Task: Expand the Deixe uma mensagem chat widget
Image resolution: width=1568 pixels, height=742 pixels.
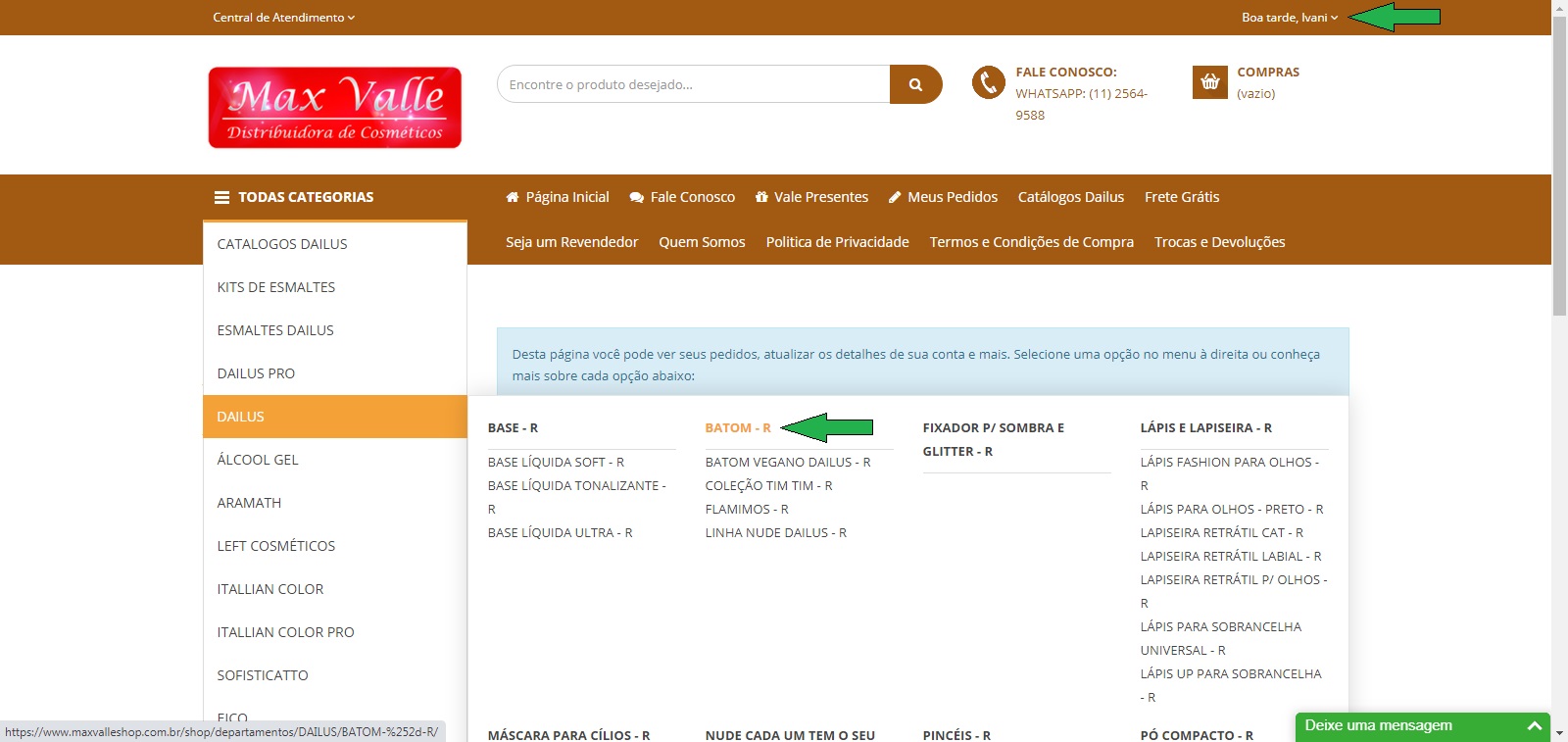Action: tap(1423, 726)
